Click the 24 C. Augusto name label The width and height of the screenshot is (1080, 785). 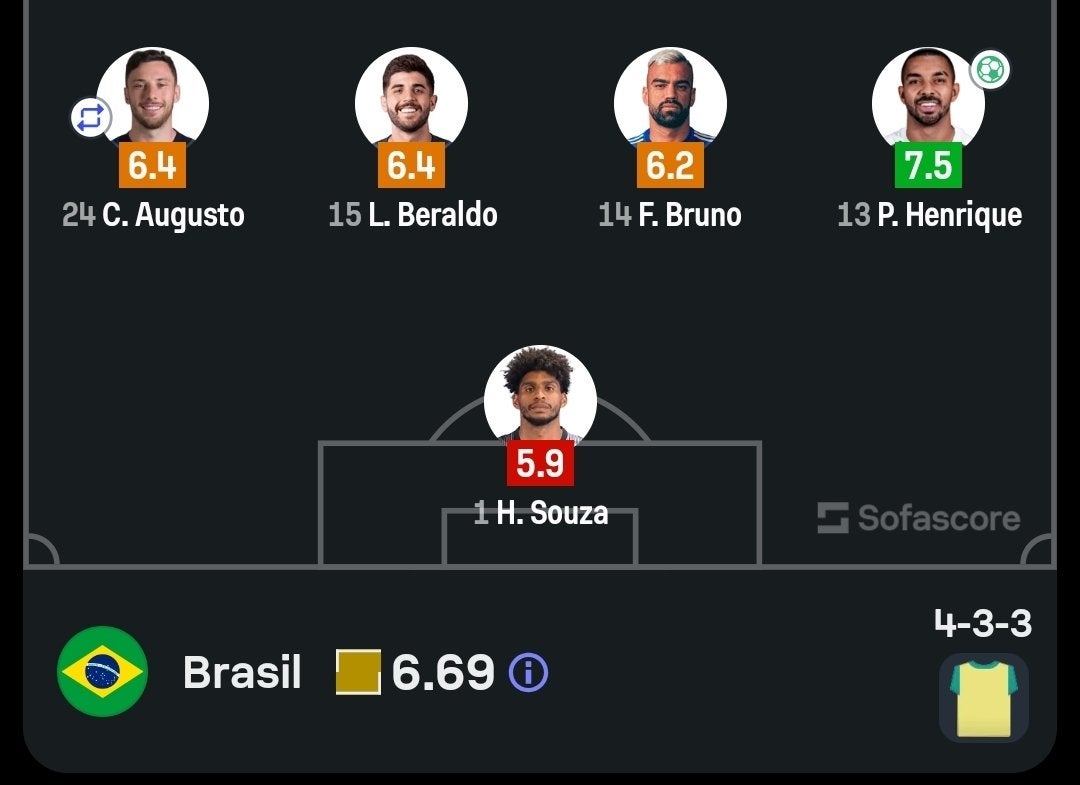click(153, 215)
